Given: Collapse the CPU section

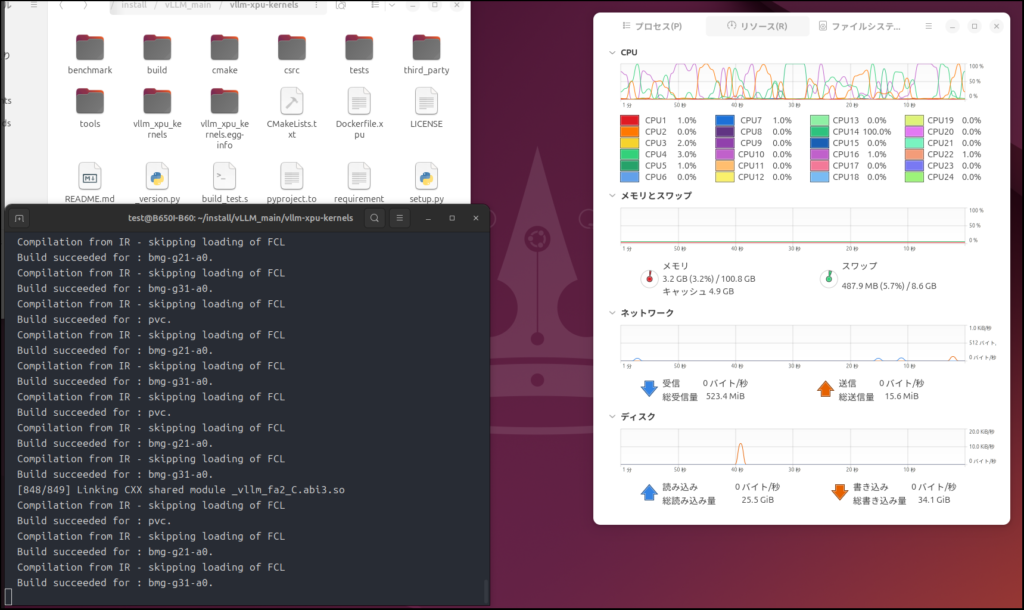Looking at the screenshot, I should [612, 52].
